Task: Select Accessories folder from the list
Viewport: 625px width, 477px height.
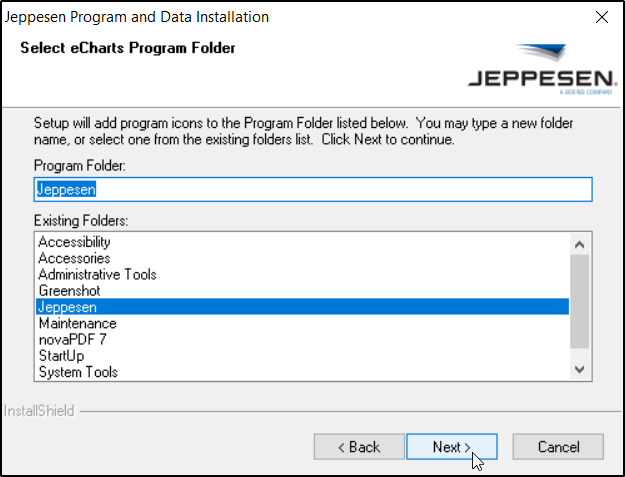Action: (74, 258)
